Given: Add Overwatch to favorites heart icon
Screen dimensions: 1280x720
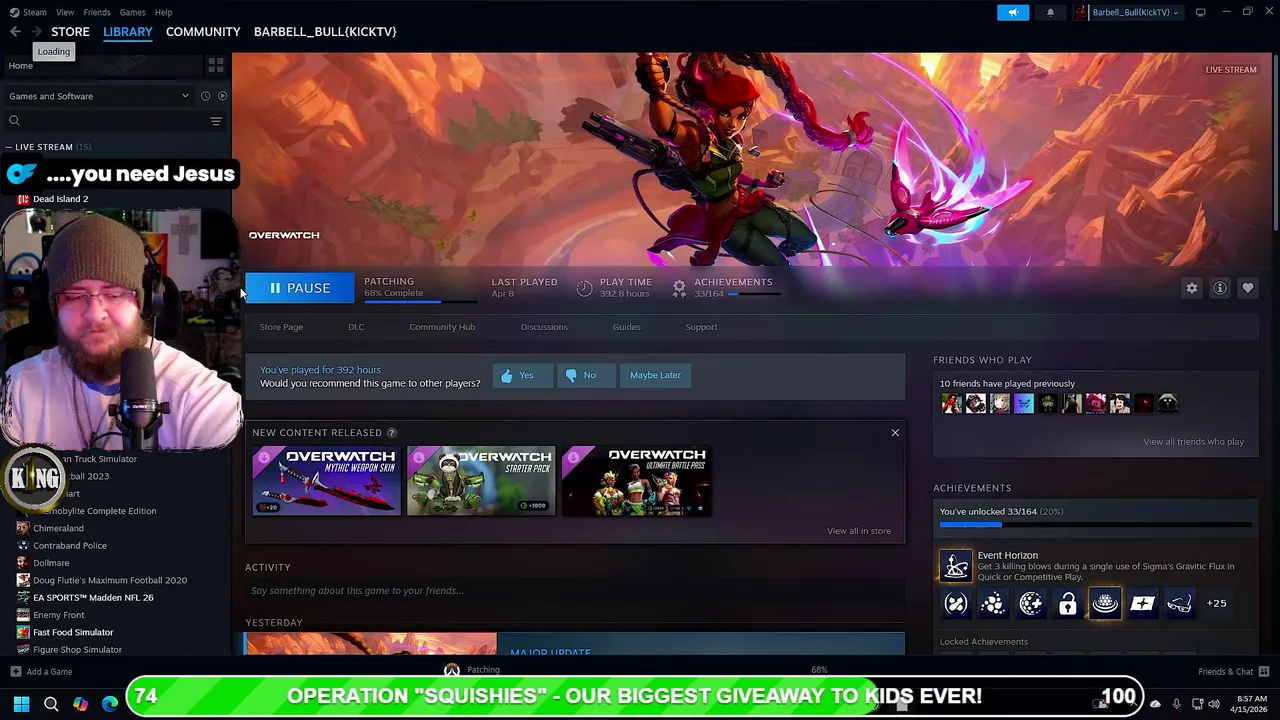Looking at the screenshot, I should click(x=1248, y=288).
